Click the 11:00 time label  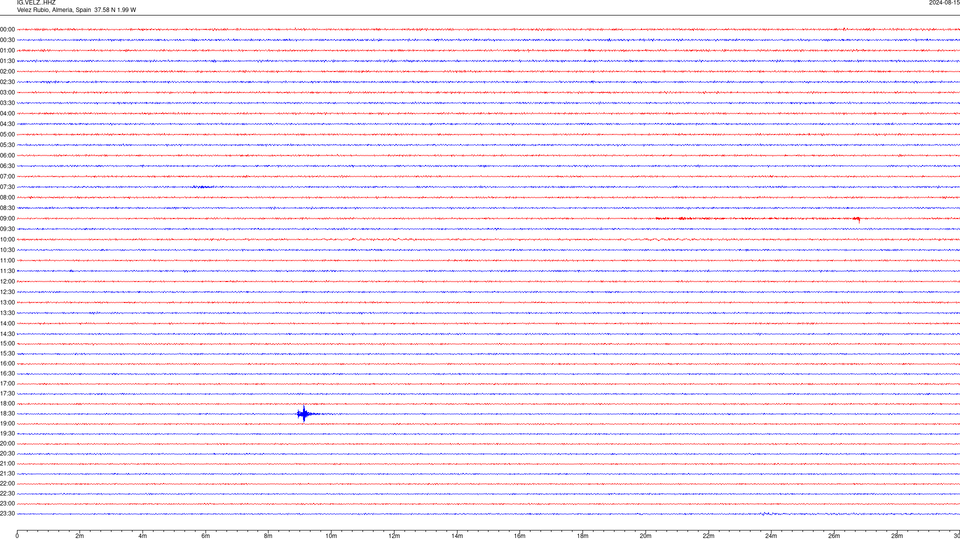[x=7, y=260]
